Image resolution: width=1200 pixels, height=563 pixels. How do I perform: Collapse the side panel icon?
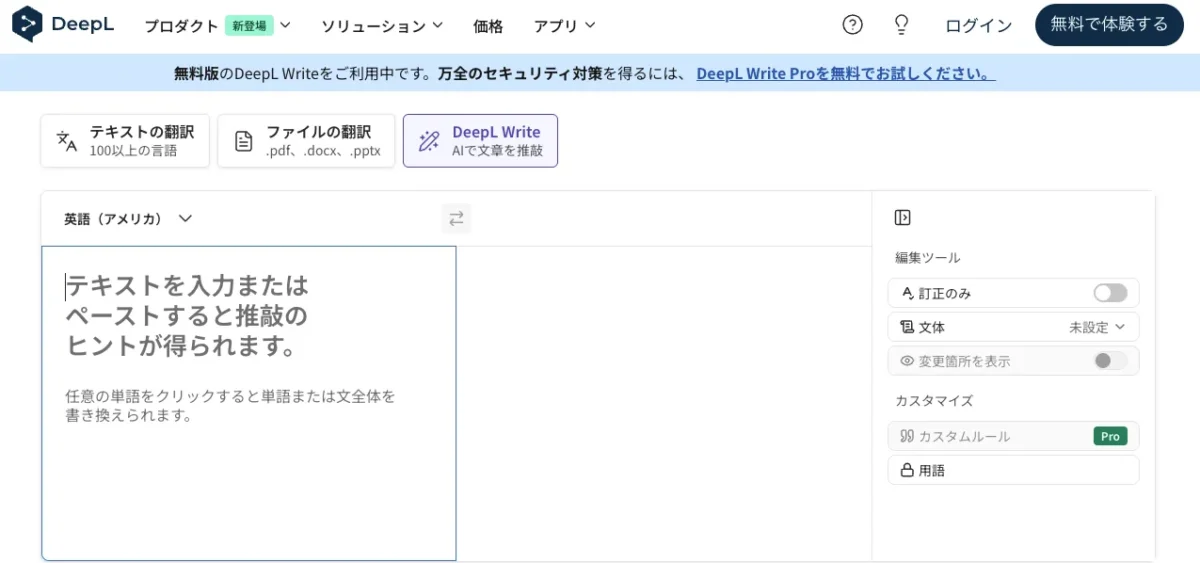click(x=902, y=217)
